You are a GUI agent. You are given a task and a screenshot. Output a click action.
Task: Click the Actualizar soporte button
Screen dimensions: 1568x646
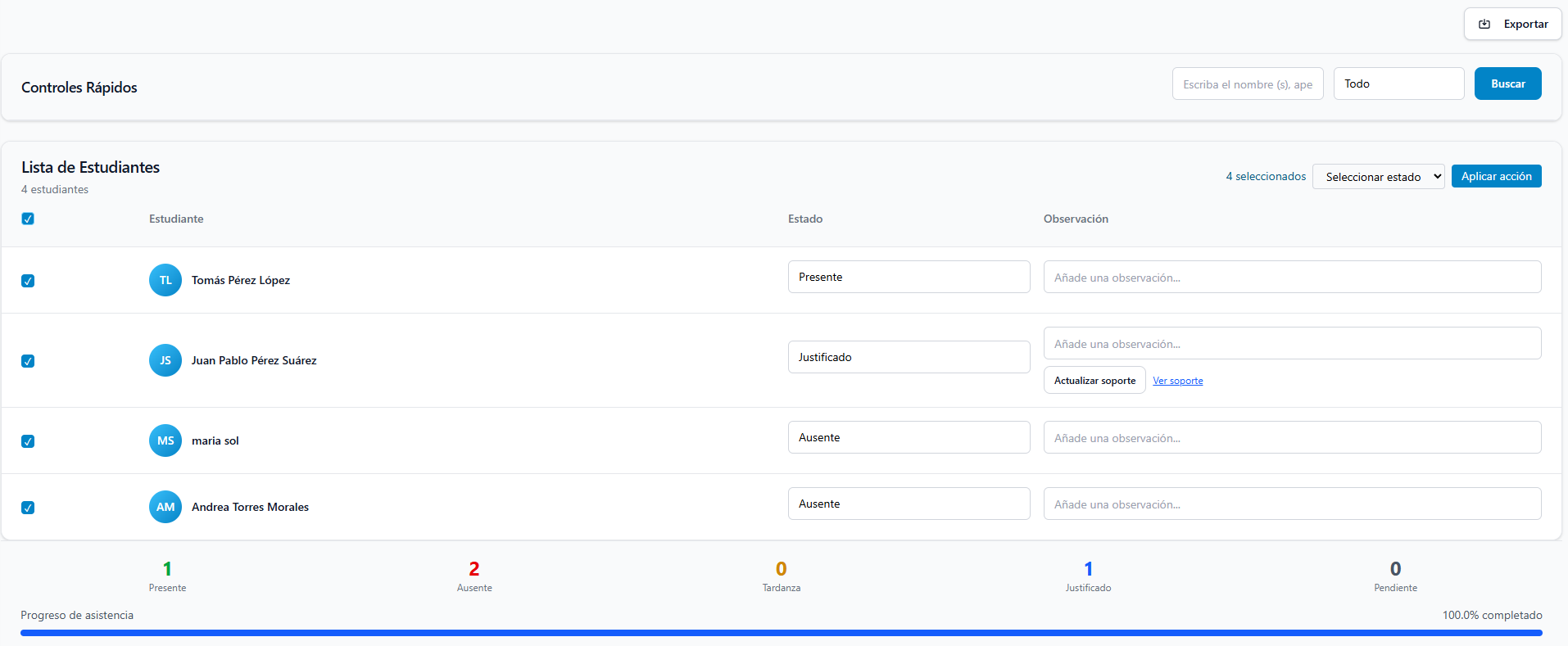[x=1094, y=381]
